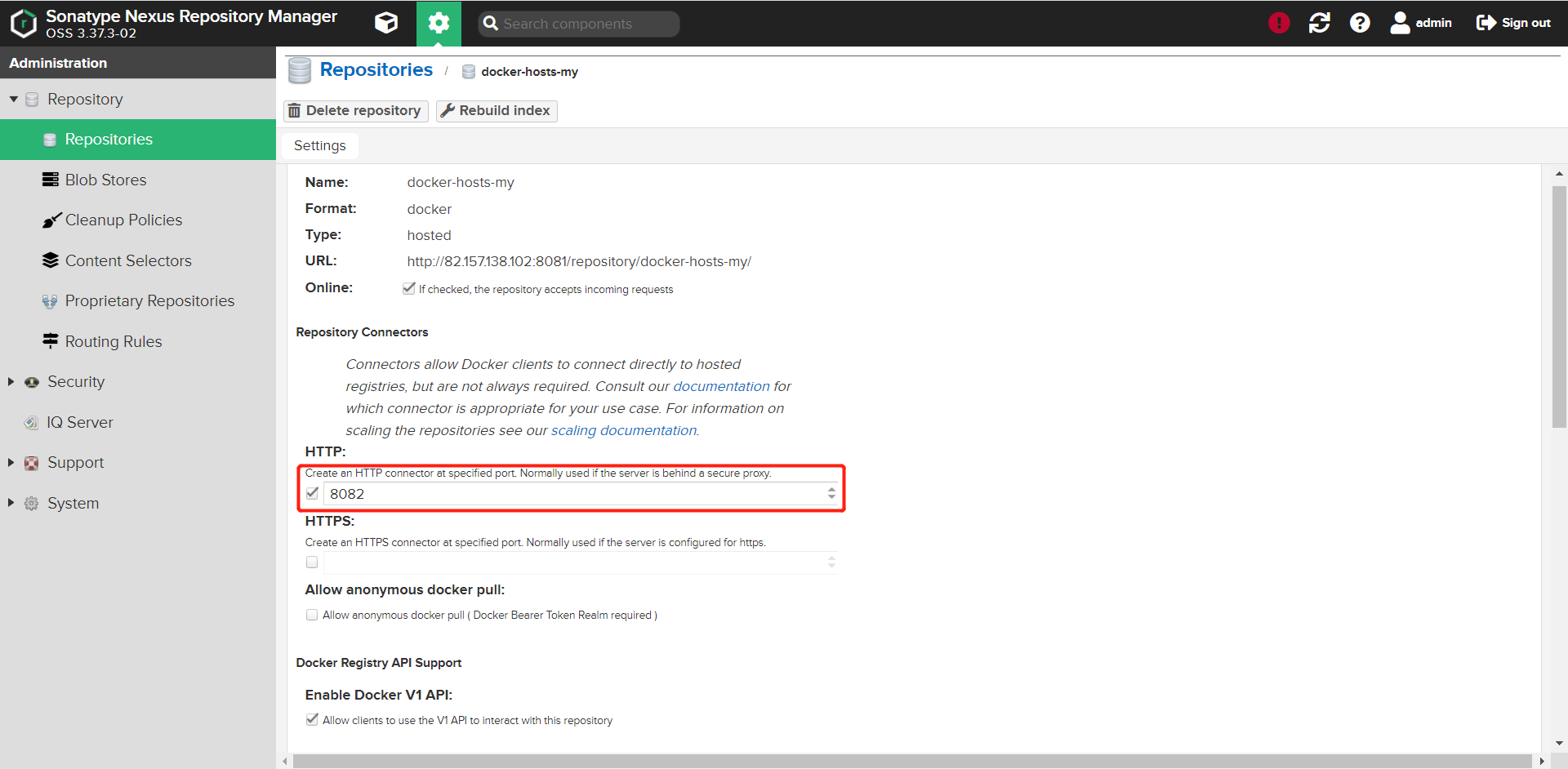Open the Administration gear icon
The height and width of the screenshot is (769, 1568).
coord(439,23)
